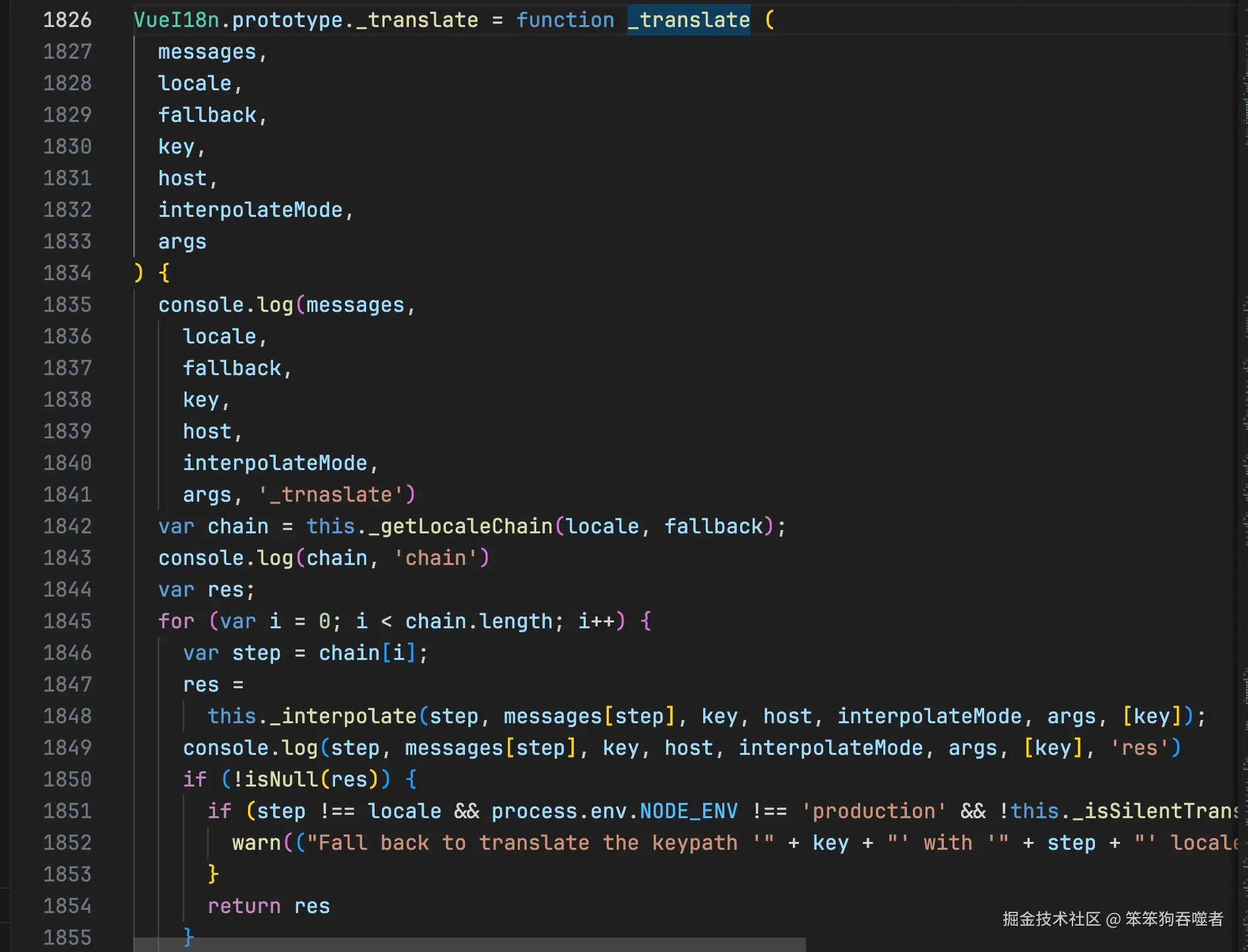Click the horizontal scrollbar below the code

tap(470, 945)
